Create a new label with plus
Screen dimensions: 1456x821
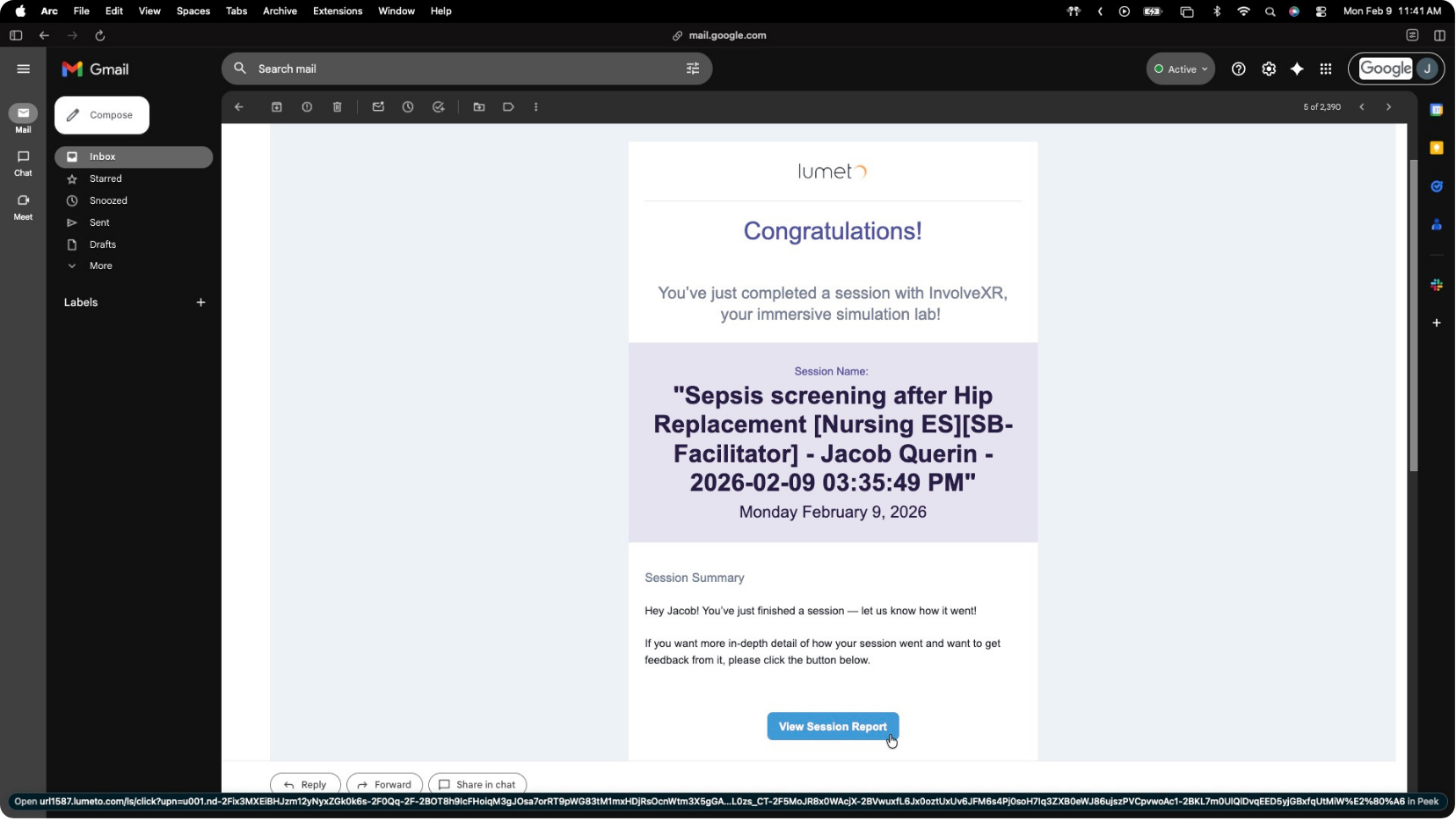click(x=200, y=302)
